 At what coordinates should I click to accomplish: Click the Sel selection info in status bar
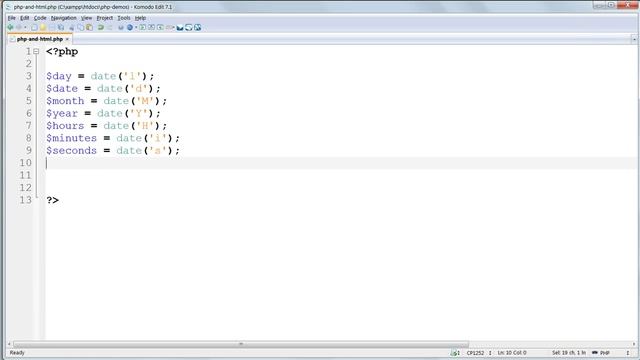[569, 353]
